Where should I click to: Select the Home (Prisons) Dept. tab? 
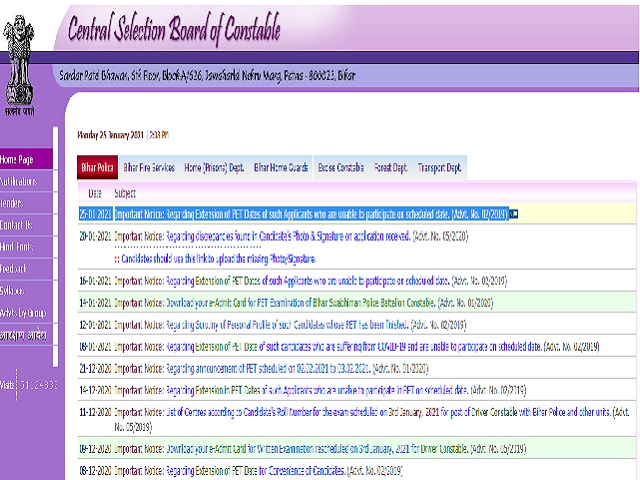[x=214, y=167]
